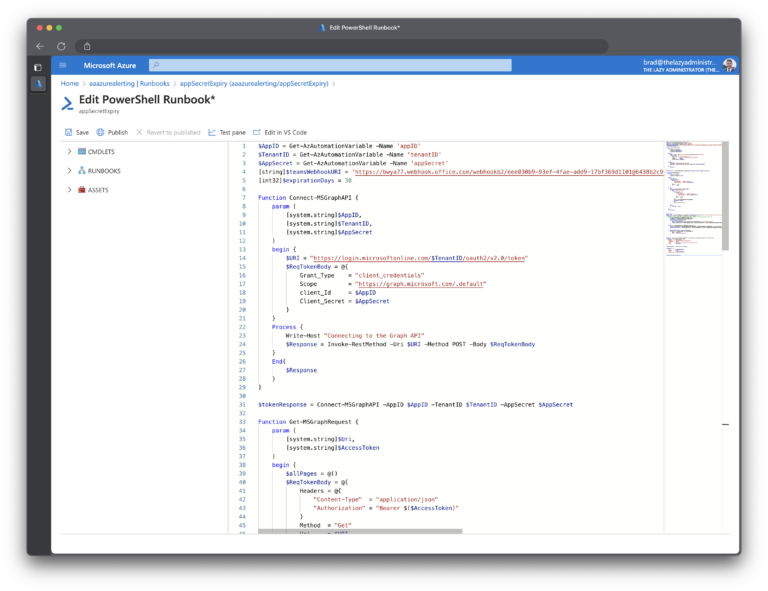Open the account profile avatar
768x591 pixels.
729,65
